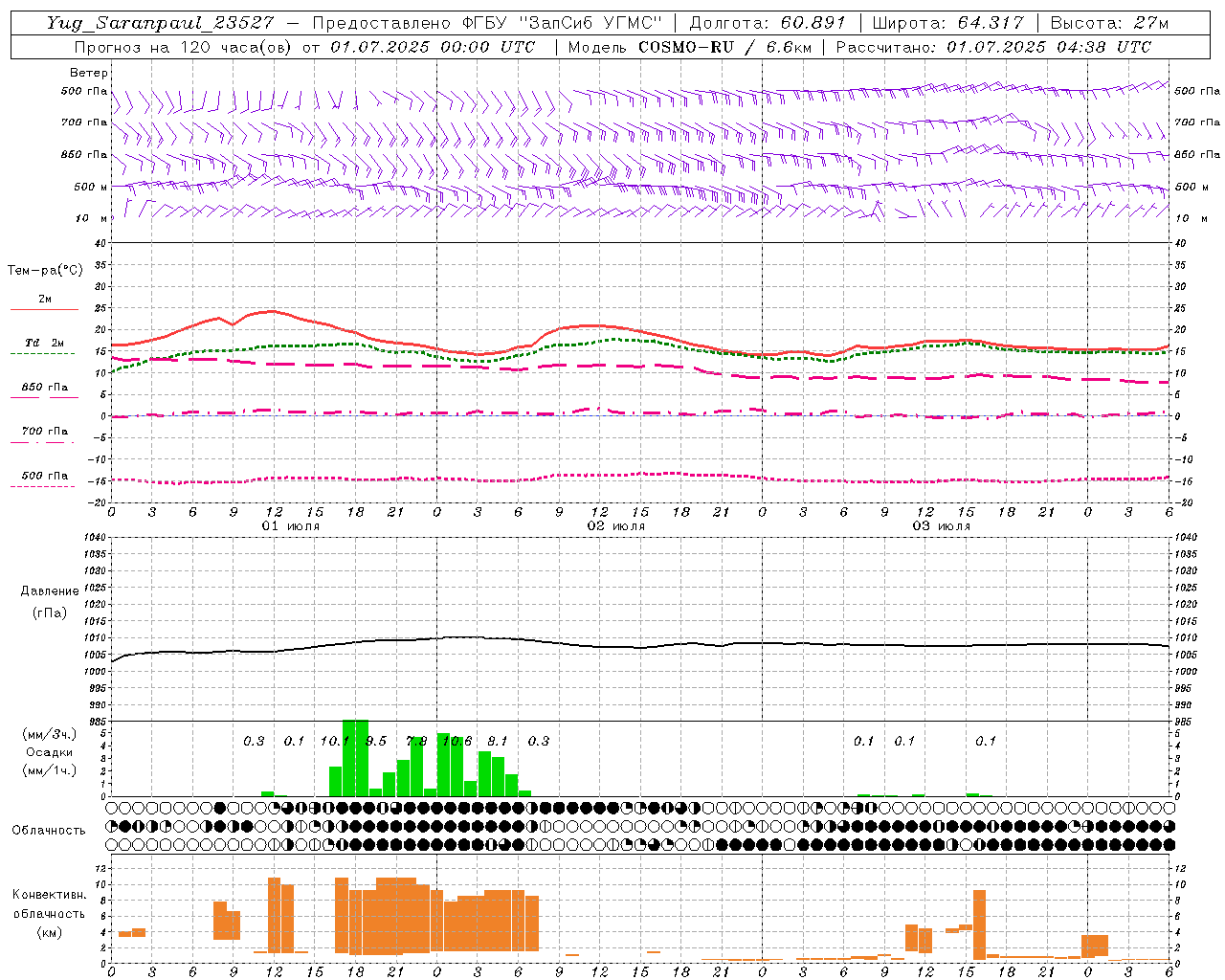Click the date label 02 июля
This screenshot has height=980, width=1225.
pos(616,526)
